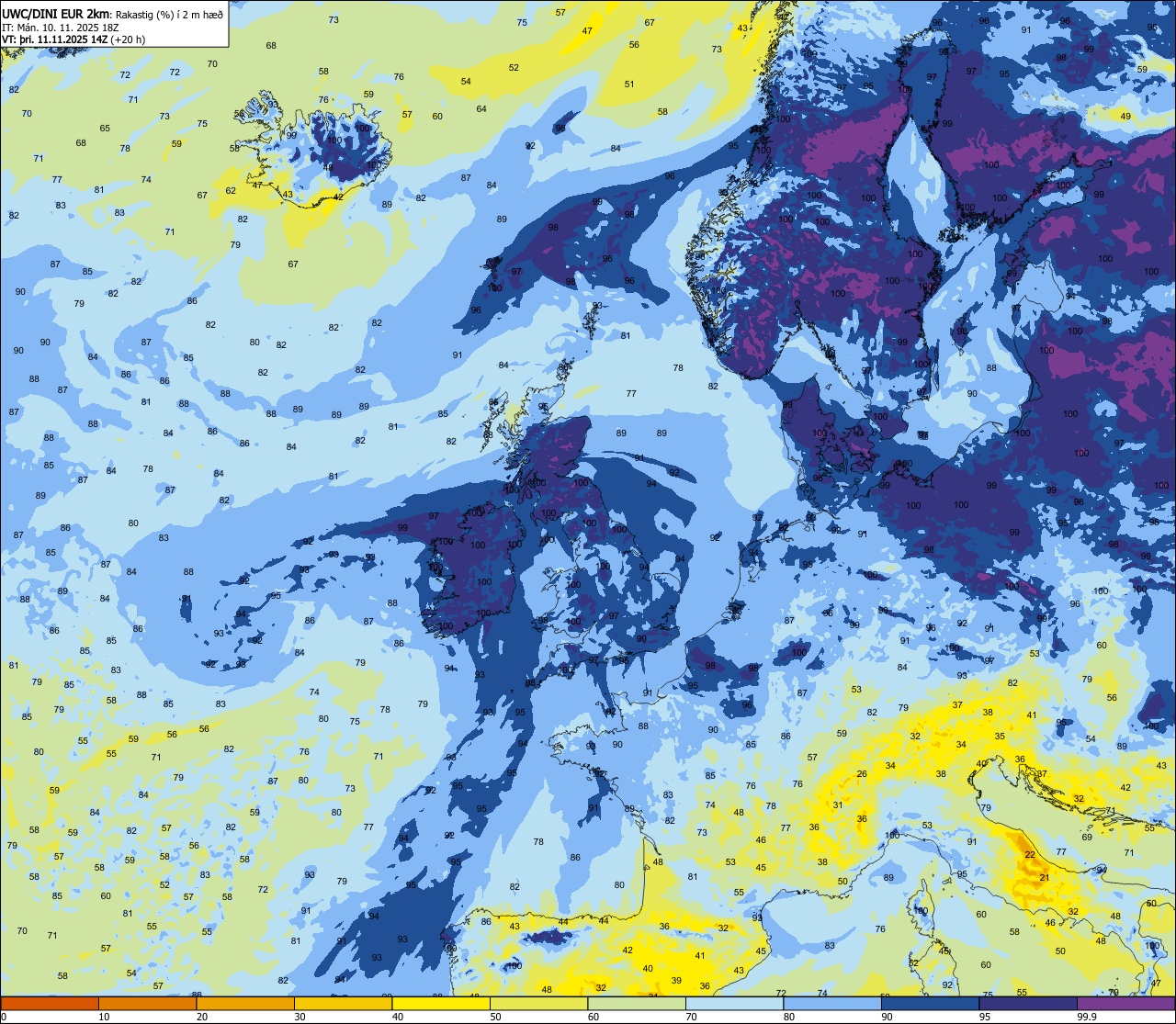Click the purple legend swatch above 99.9

click(x=1125, y=1003)
